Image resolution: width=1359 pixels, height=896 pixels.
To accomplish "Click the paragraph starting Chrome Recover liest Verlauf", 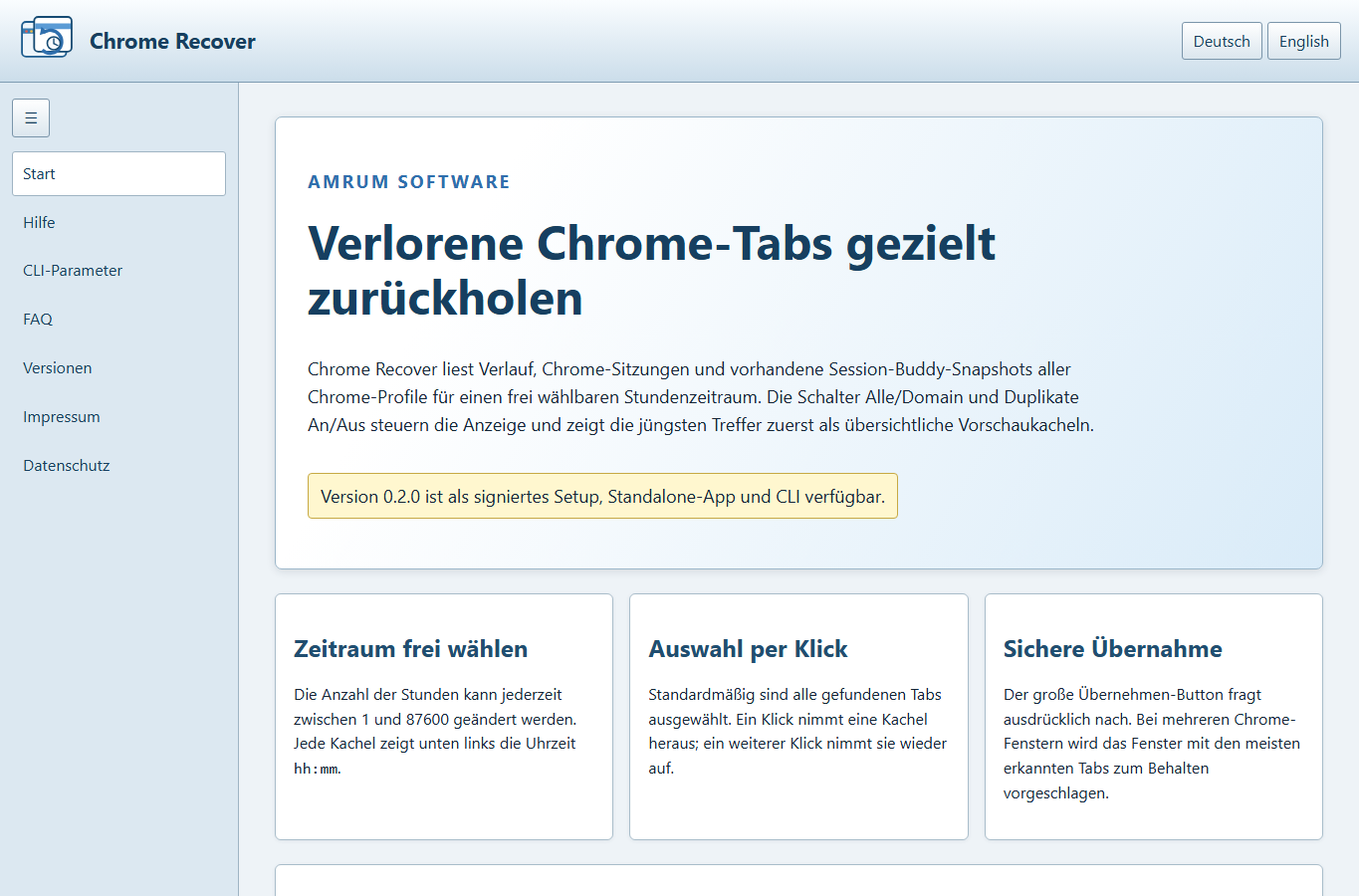I will 701,397.
